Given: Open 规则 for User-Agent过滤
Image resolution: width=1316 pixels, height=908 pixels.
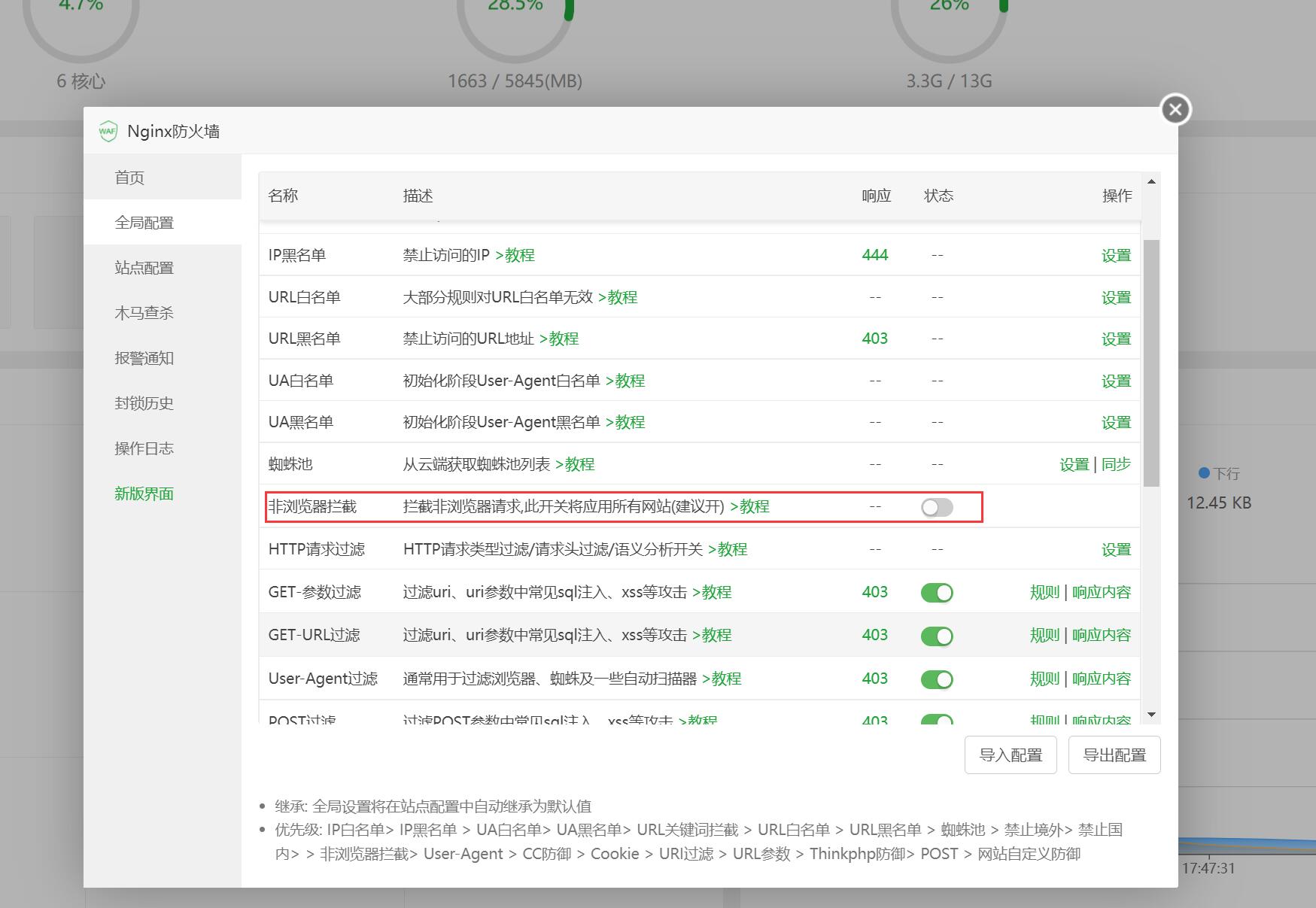Looking at the screenshot, I should click(1044, 679).
